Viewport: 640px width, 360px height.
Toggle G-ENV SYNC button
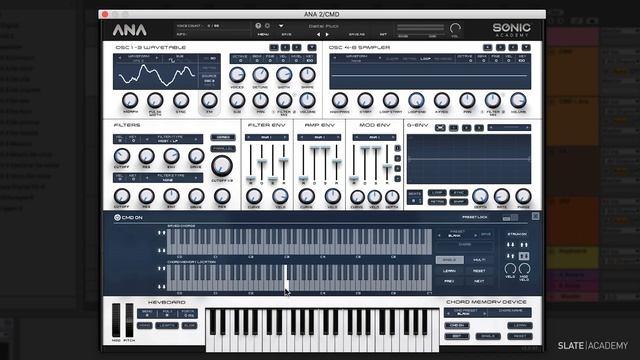458,193
